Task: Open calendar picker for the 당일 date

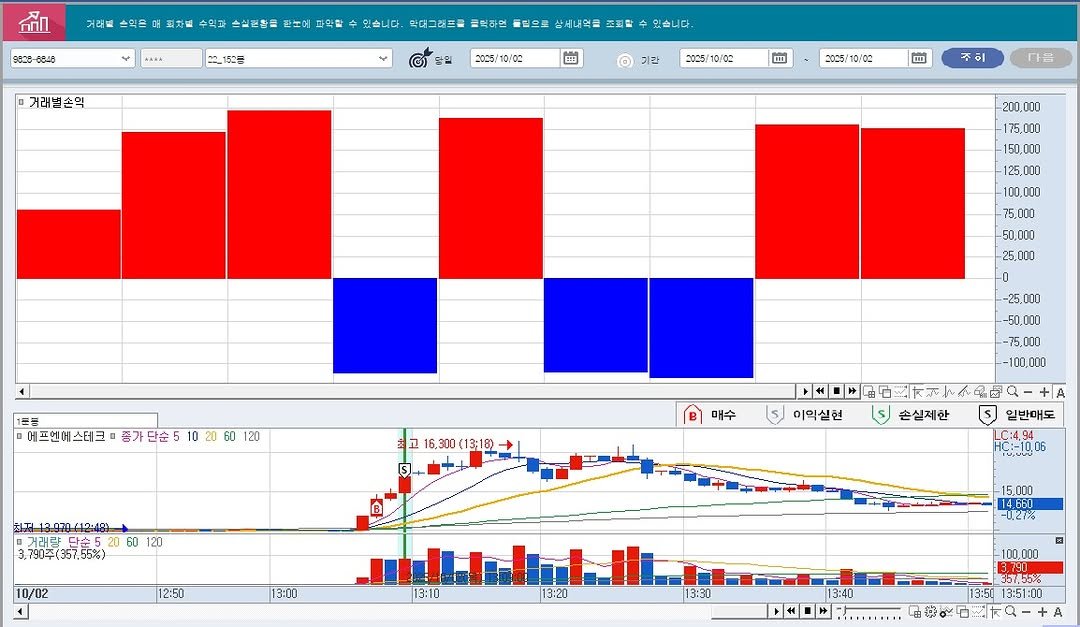Action: pos(570,59)
